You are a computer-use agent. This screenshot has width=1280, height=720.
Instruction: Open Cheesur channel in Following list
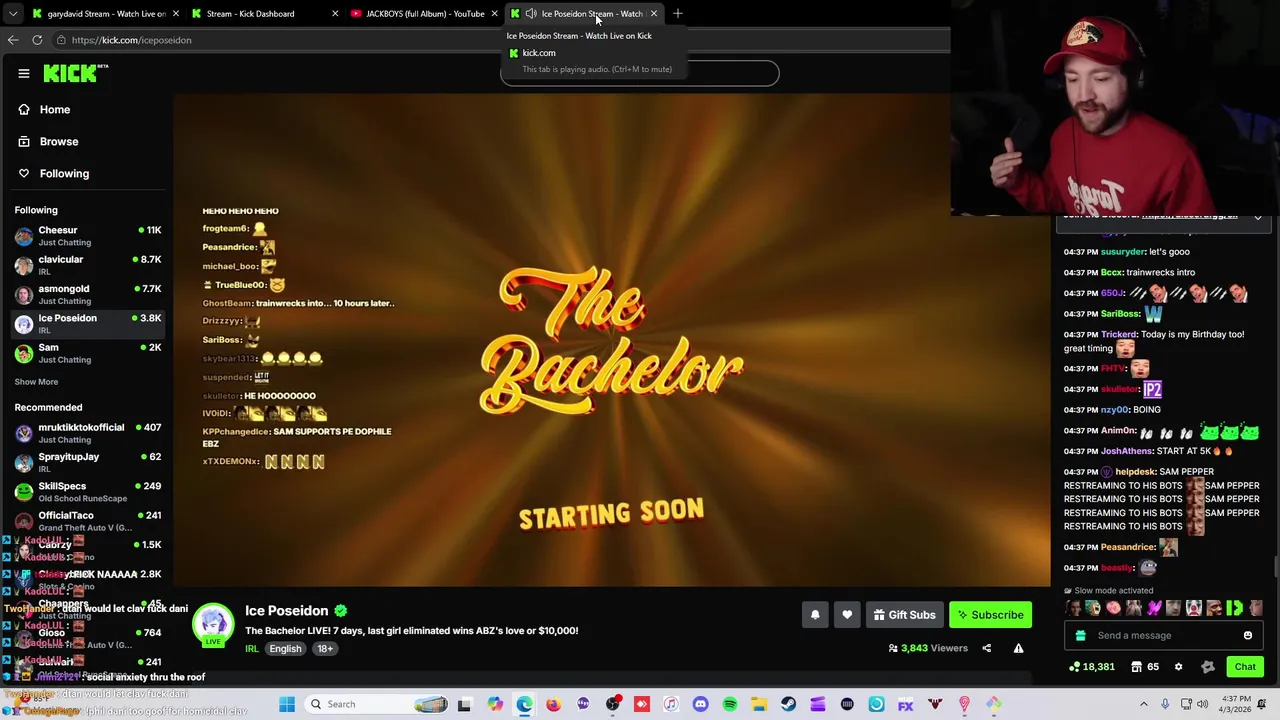(88, 235)
